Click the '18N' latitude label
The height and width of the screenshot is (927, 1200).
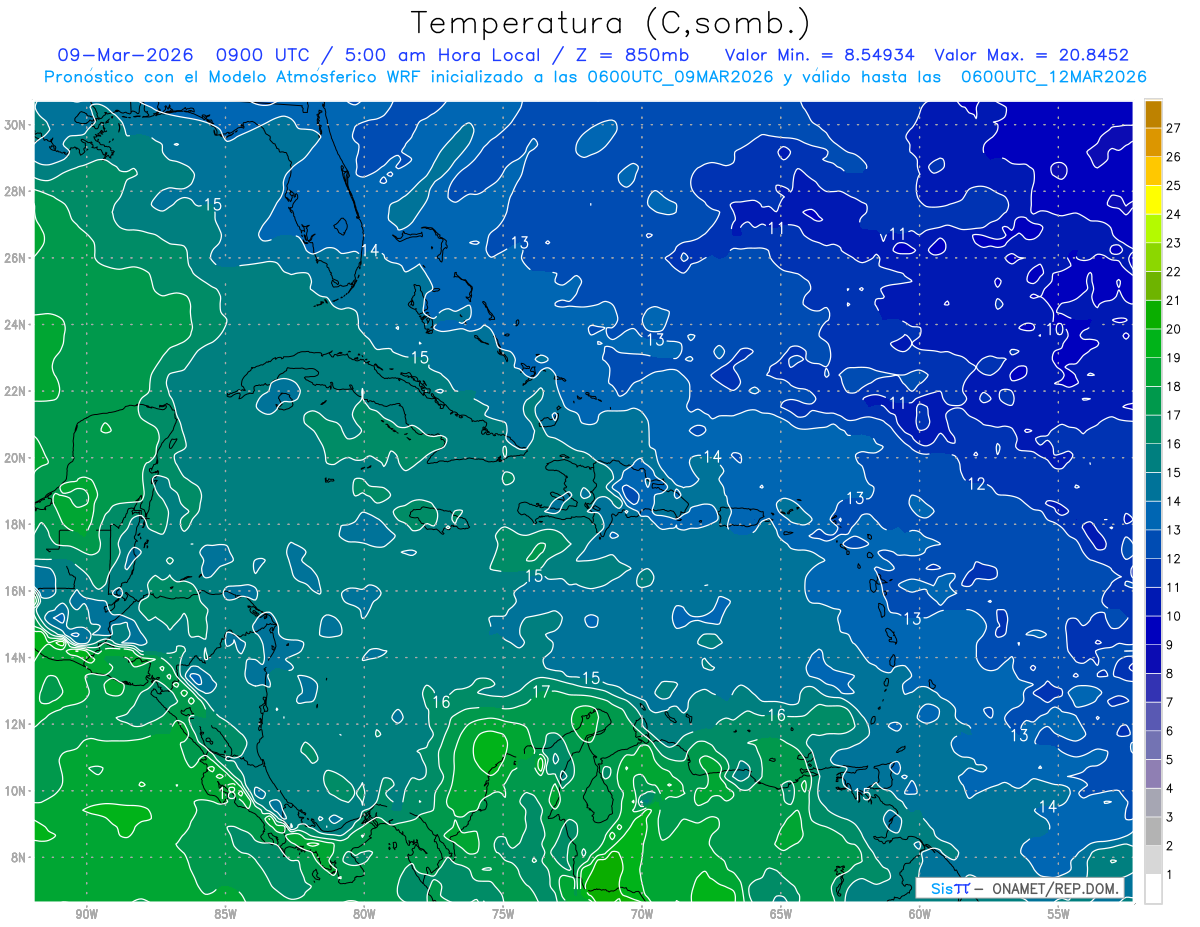coord(17,524)
